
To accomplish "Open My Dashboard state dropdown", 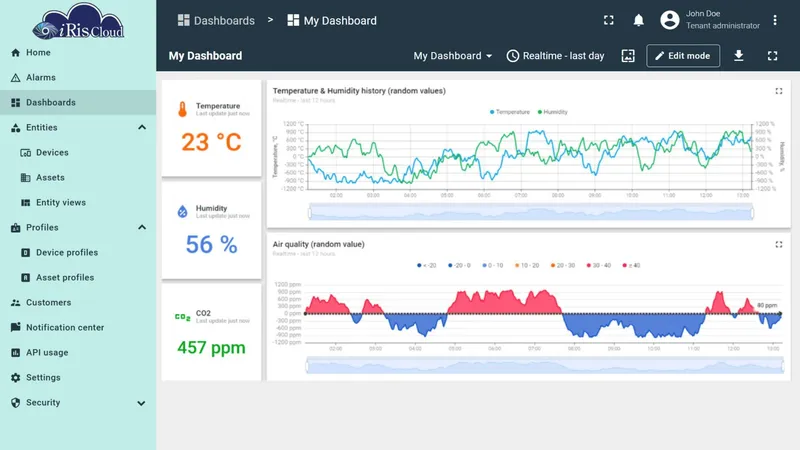I will pyautogui.click(x=453, y=56).
